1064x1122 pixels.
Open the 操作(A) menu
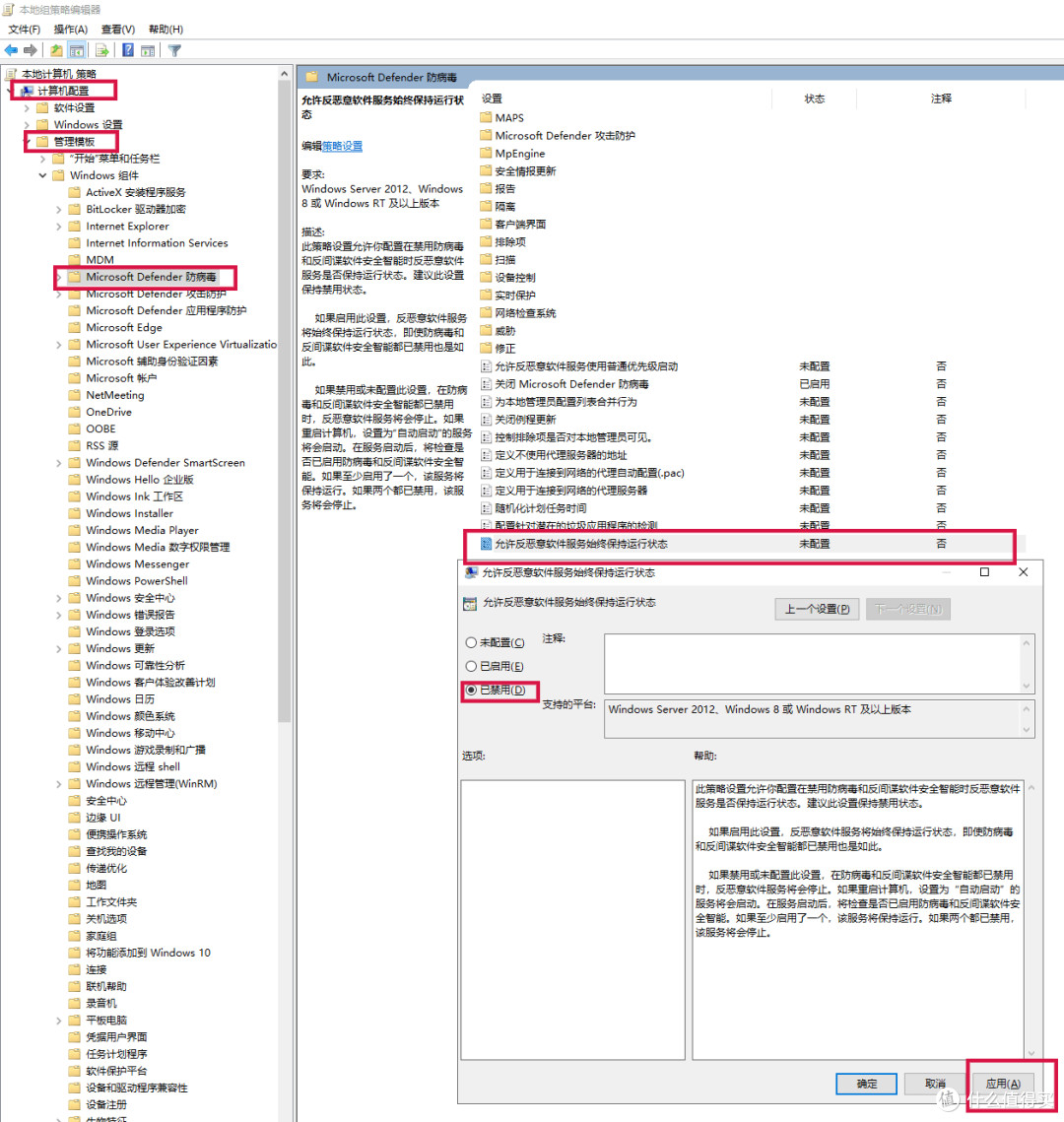(71, 30)
